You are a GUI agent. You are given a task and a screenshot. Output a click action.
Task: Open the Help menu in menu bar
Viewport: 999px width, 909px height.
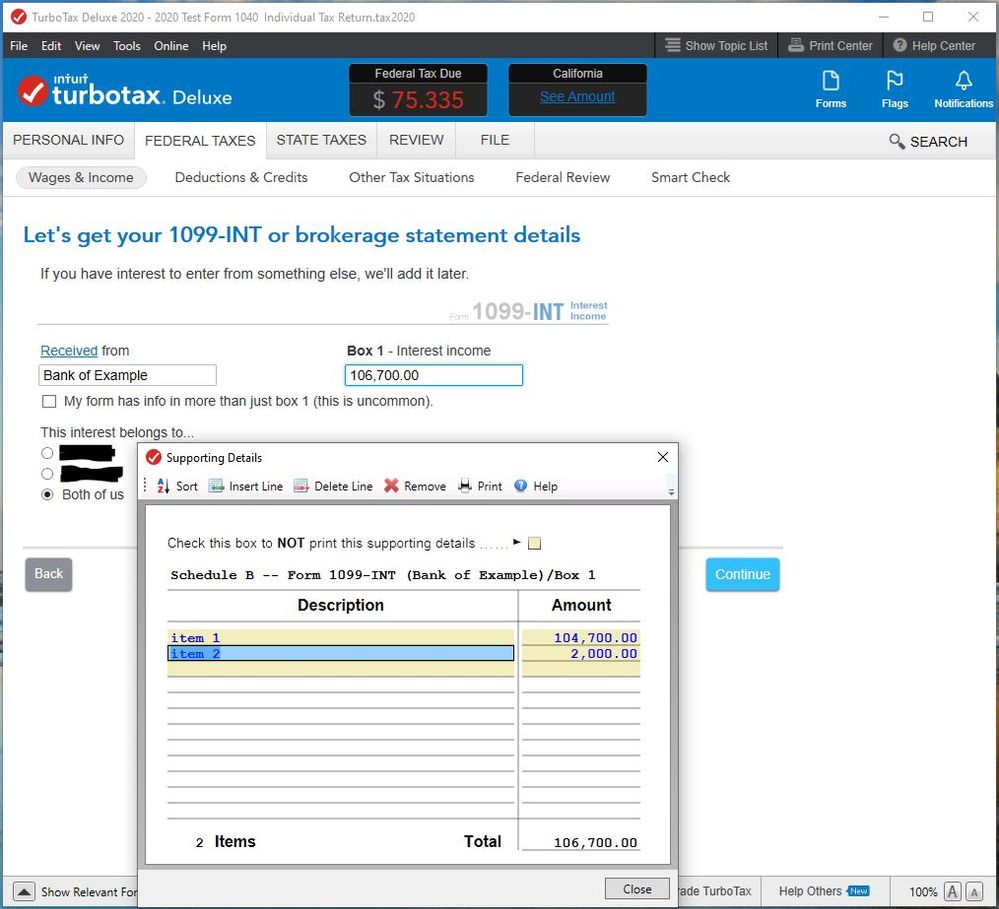click(x=214, y=46)
